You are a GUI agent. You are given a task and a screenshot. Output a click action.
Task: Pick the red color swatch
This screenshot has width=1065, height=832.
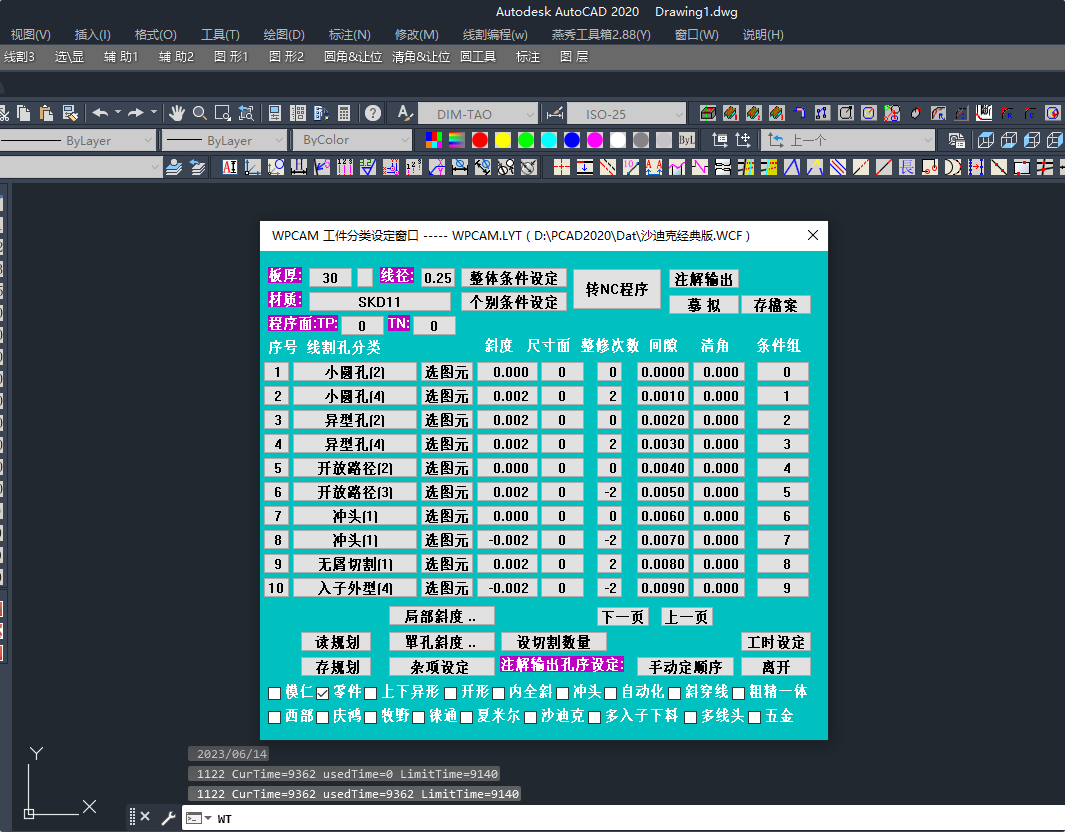coord(480,141)
